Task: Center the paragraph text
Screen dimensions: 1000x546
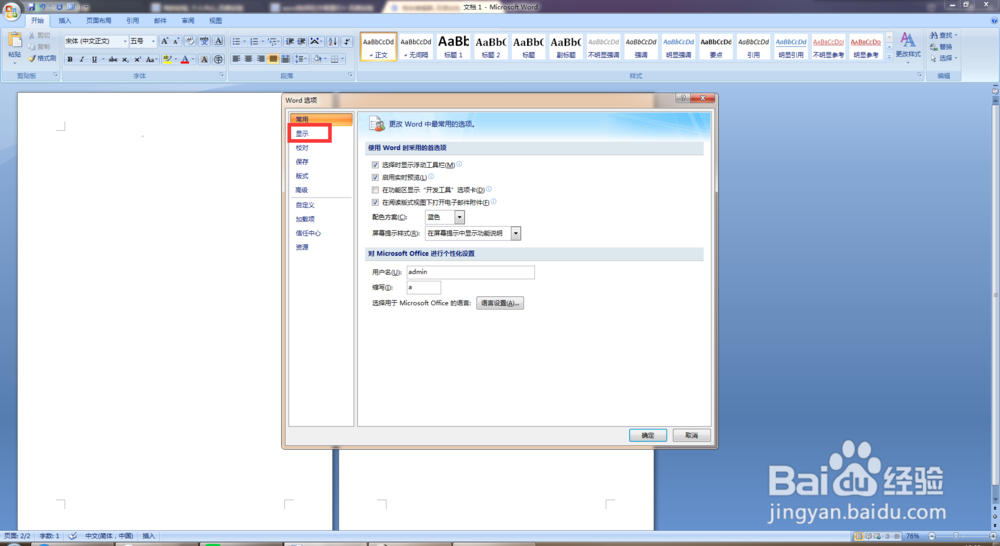Action: pyautogui.click(x=249, y=59)
